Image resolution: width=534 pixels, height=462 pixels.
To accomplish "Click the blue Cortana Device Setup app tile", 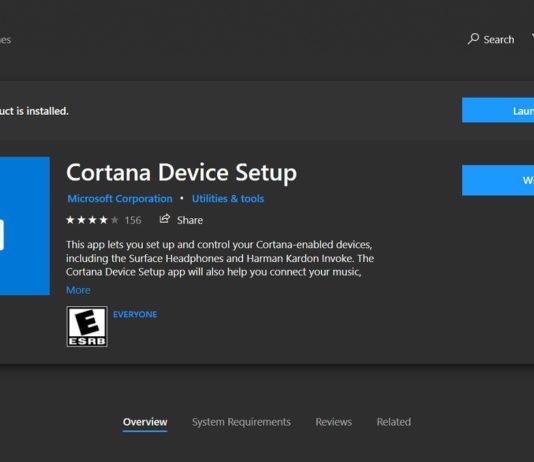I will pyautogui.click(x=25, y=226).
